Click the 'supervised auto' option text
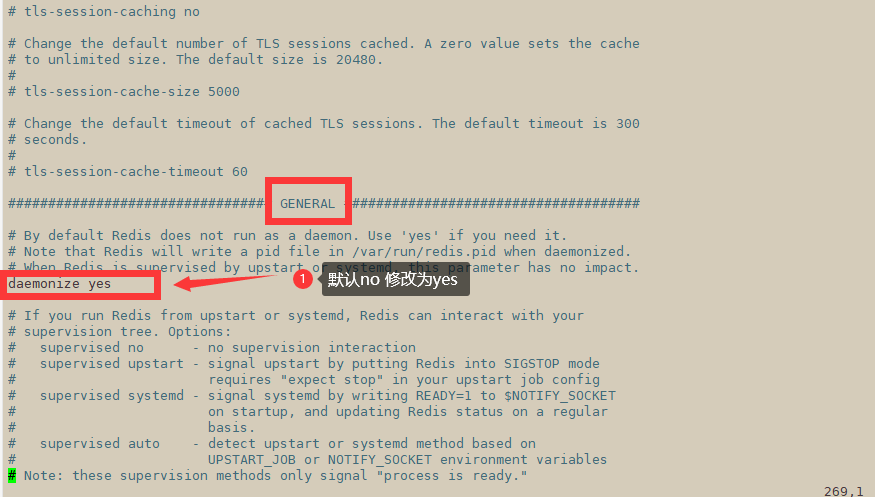Image resolution: width=875 pixels, height=497 pixels. [100, 444]
